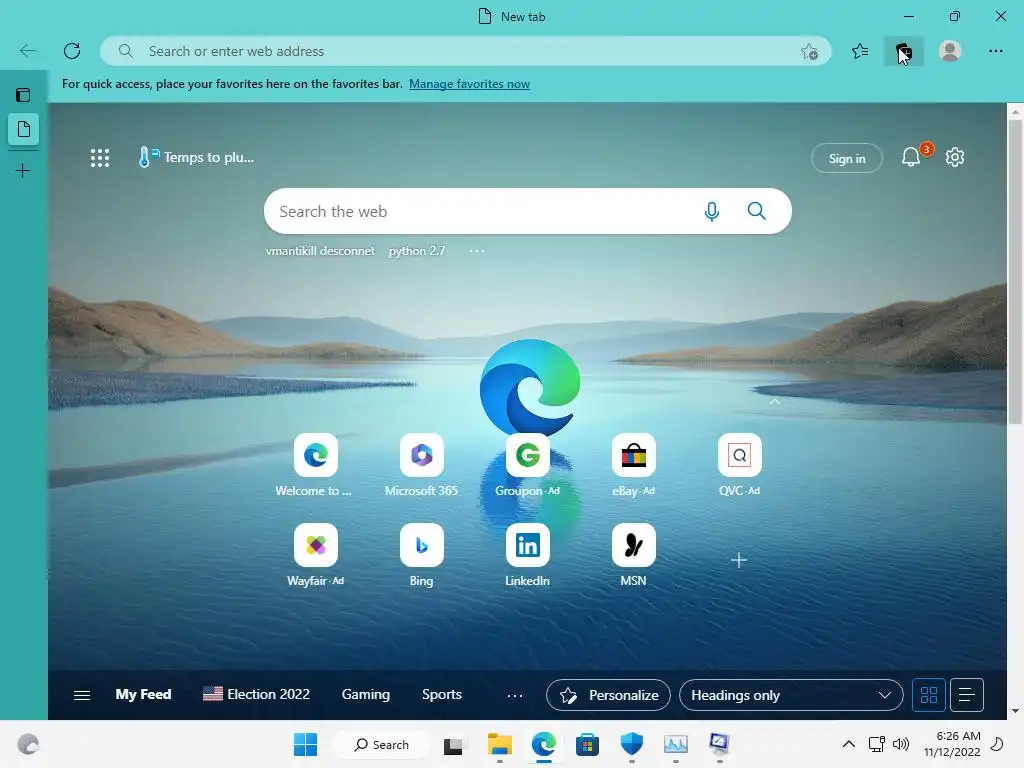Open Microsoft 365 quick link

click(421, 465)
